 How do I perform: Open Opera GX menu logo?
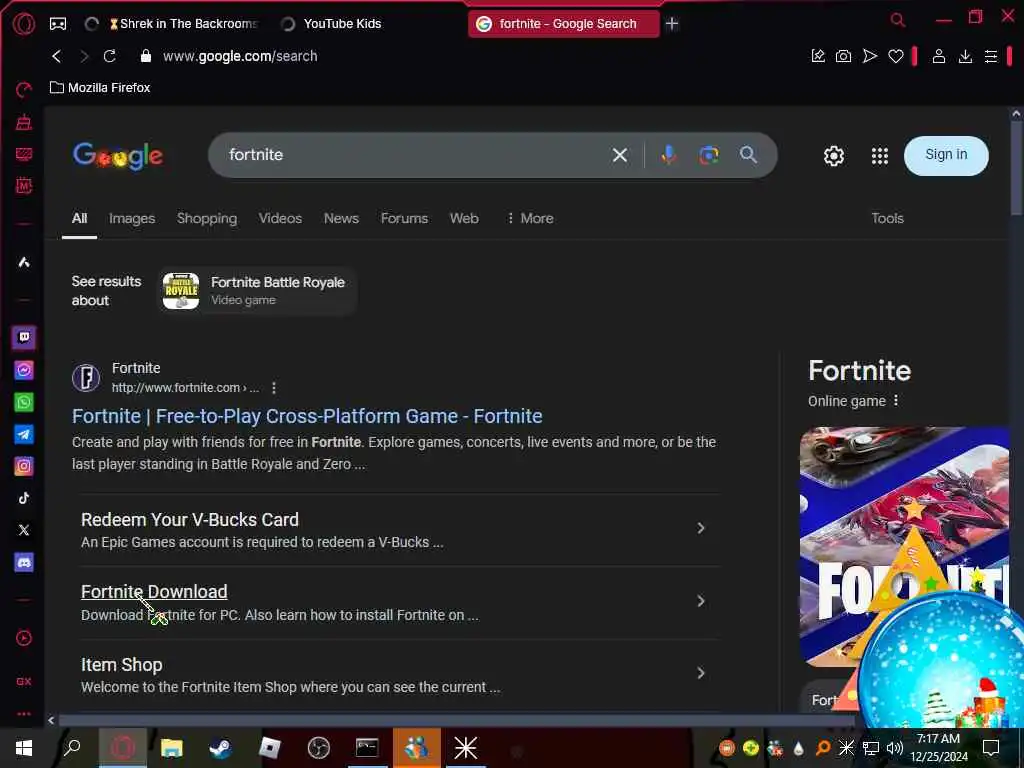point(24,24)
